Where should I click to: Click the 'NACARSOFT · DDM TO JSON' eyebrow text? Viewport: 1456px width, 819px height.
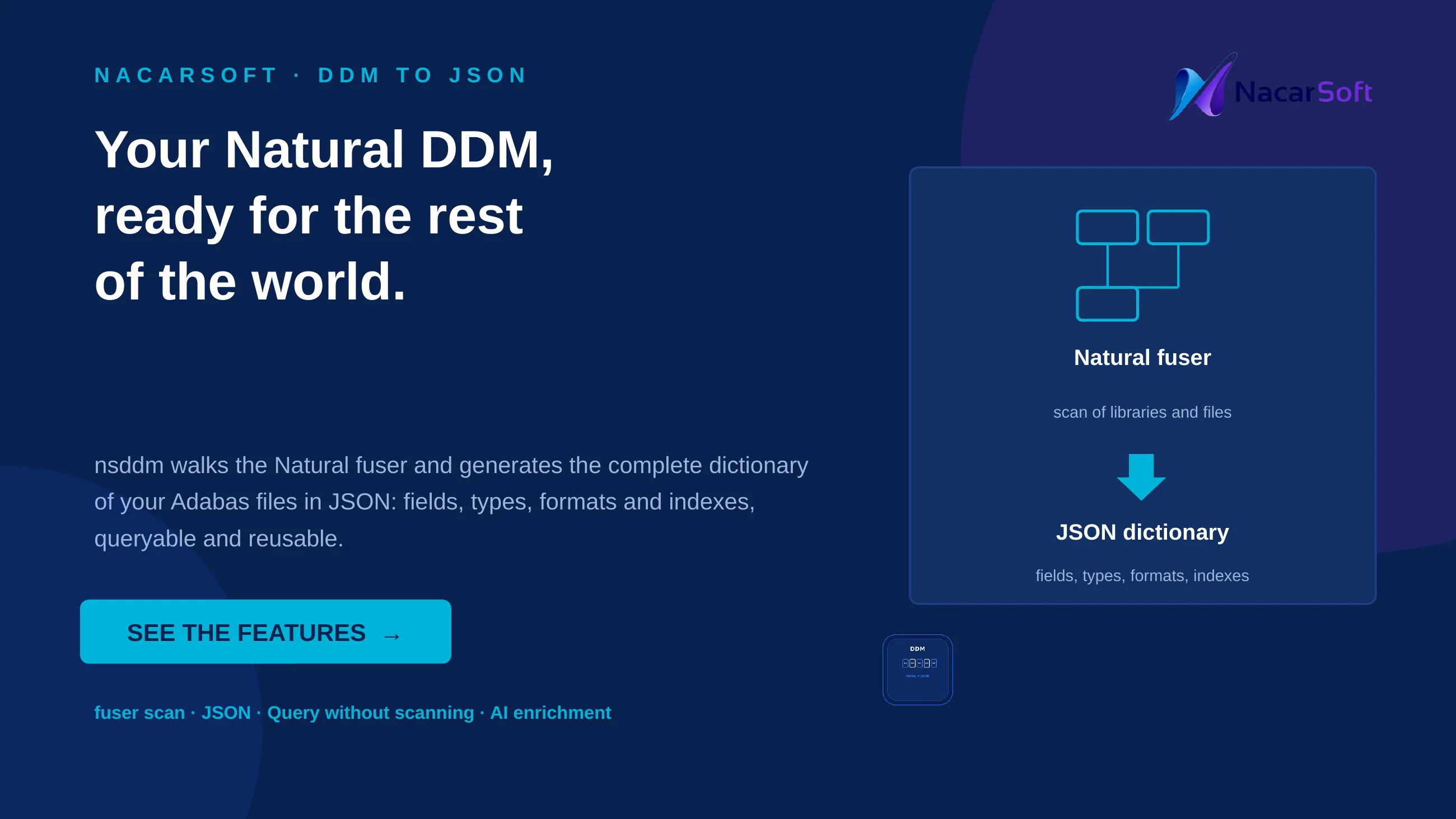[311, 75]
